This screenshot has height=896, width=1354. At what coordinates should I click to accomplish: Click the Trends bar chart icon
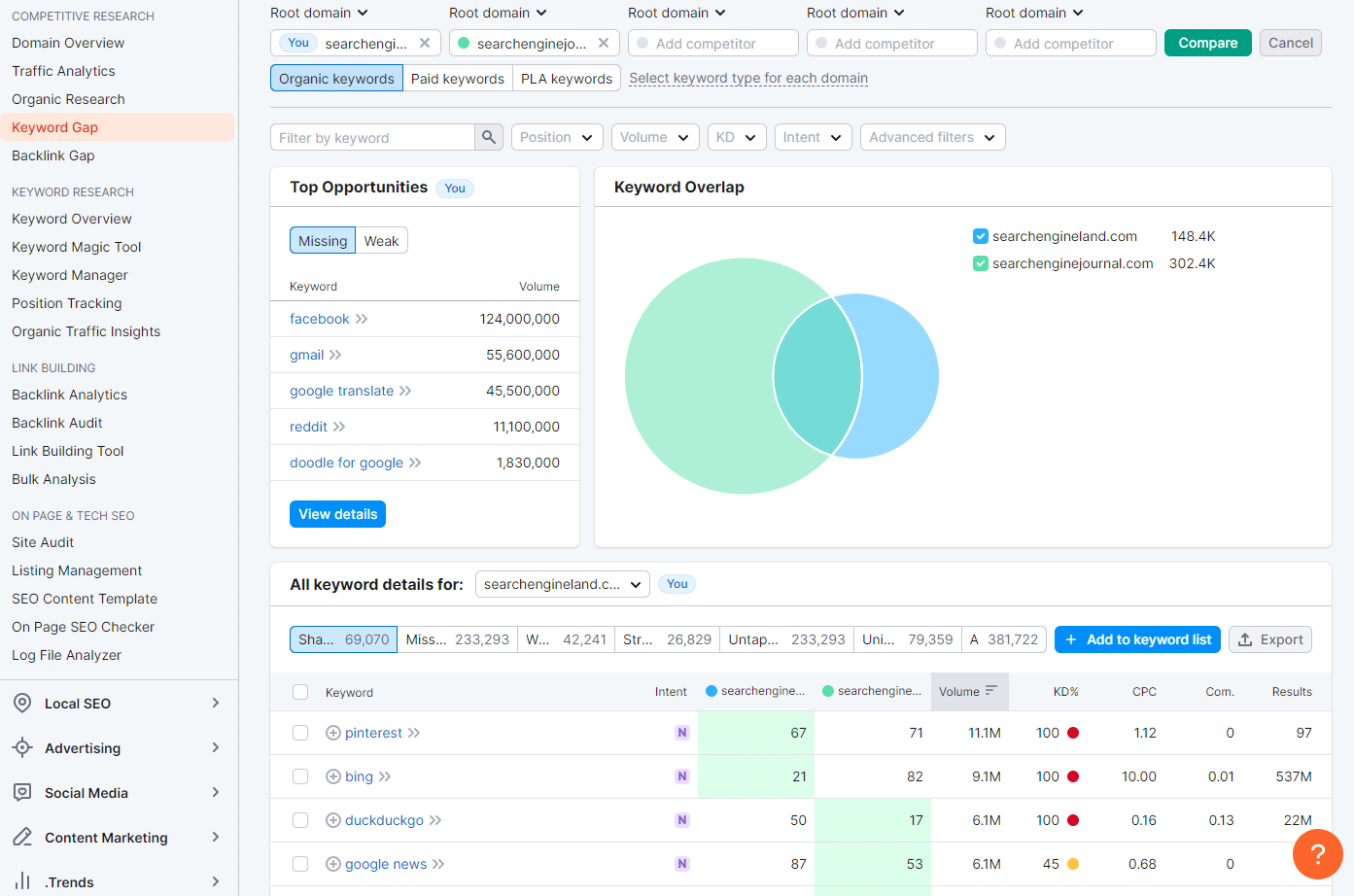click(22, 881)
